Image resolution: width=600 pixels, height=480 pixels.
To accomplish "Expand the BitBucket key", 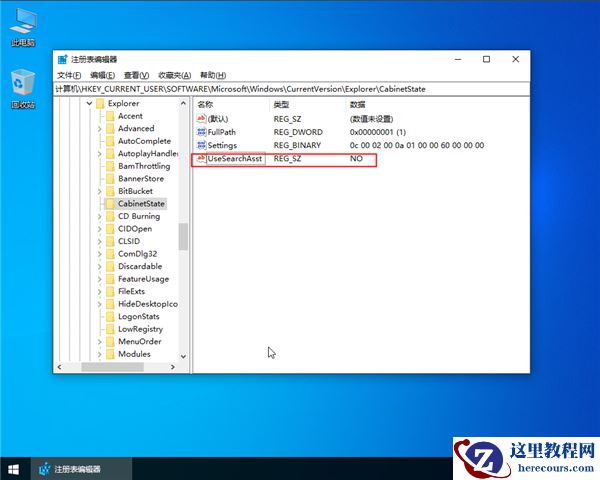I will coord(99,191).
